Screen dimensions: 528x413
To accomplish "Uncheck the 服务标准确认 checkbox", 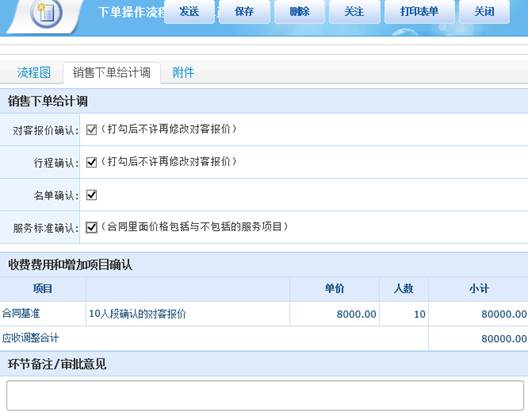I will [91, 227].
